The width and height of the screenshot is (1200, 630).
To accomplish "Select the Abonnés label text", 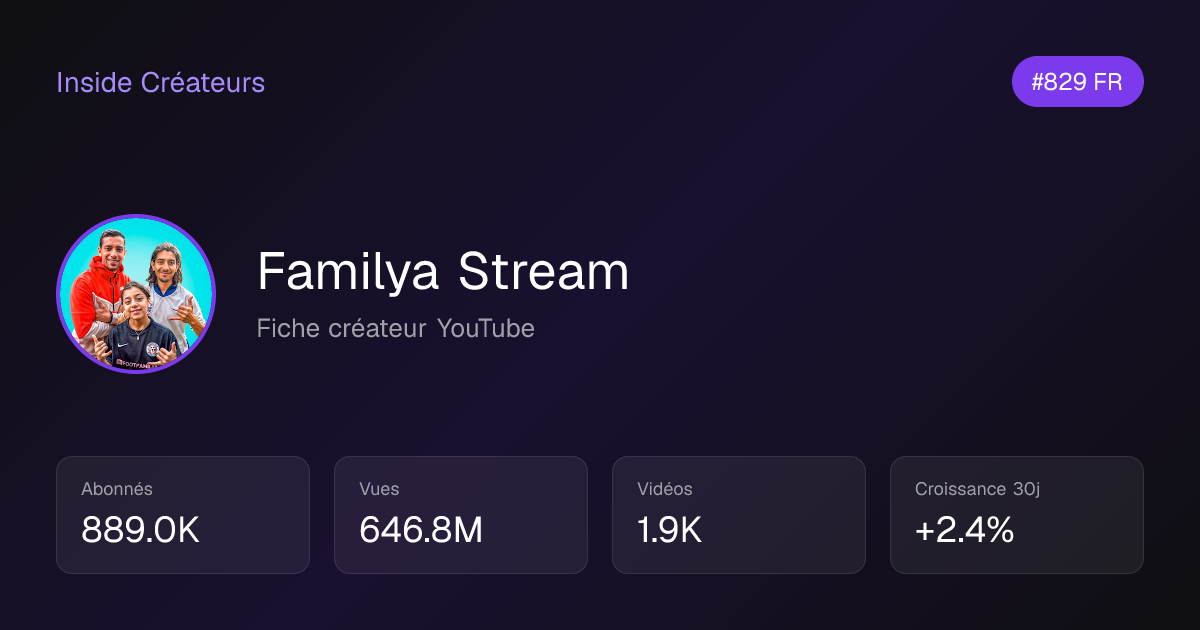I will pos(117,489).
